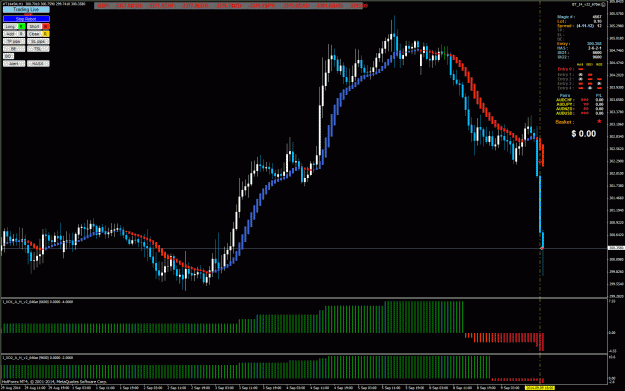This screenshot has height=391, width=625.
Task: Toggle the BE button
Action: coord(14,49)
